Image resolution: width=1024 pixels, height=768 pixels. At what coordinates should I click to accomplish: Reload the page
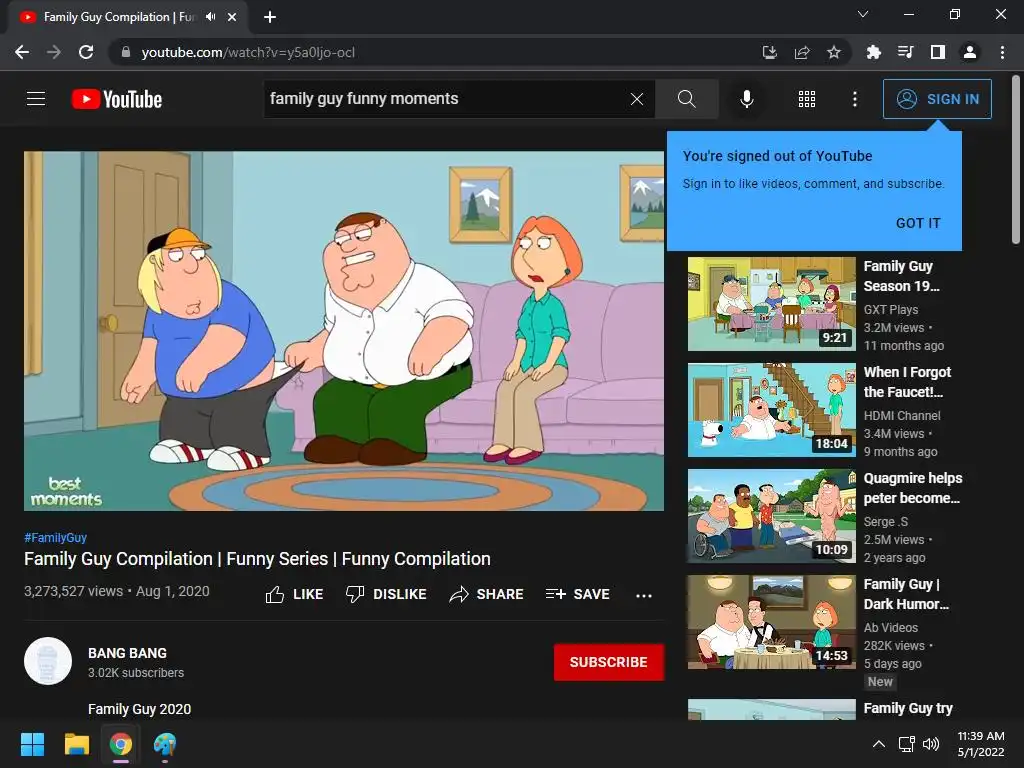pyautogui.click(x=86, y=52)
